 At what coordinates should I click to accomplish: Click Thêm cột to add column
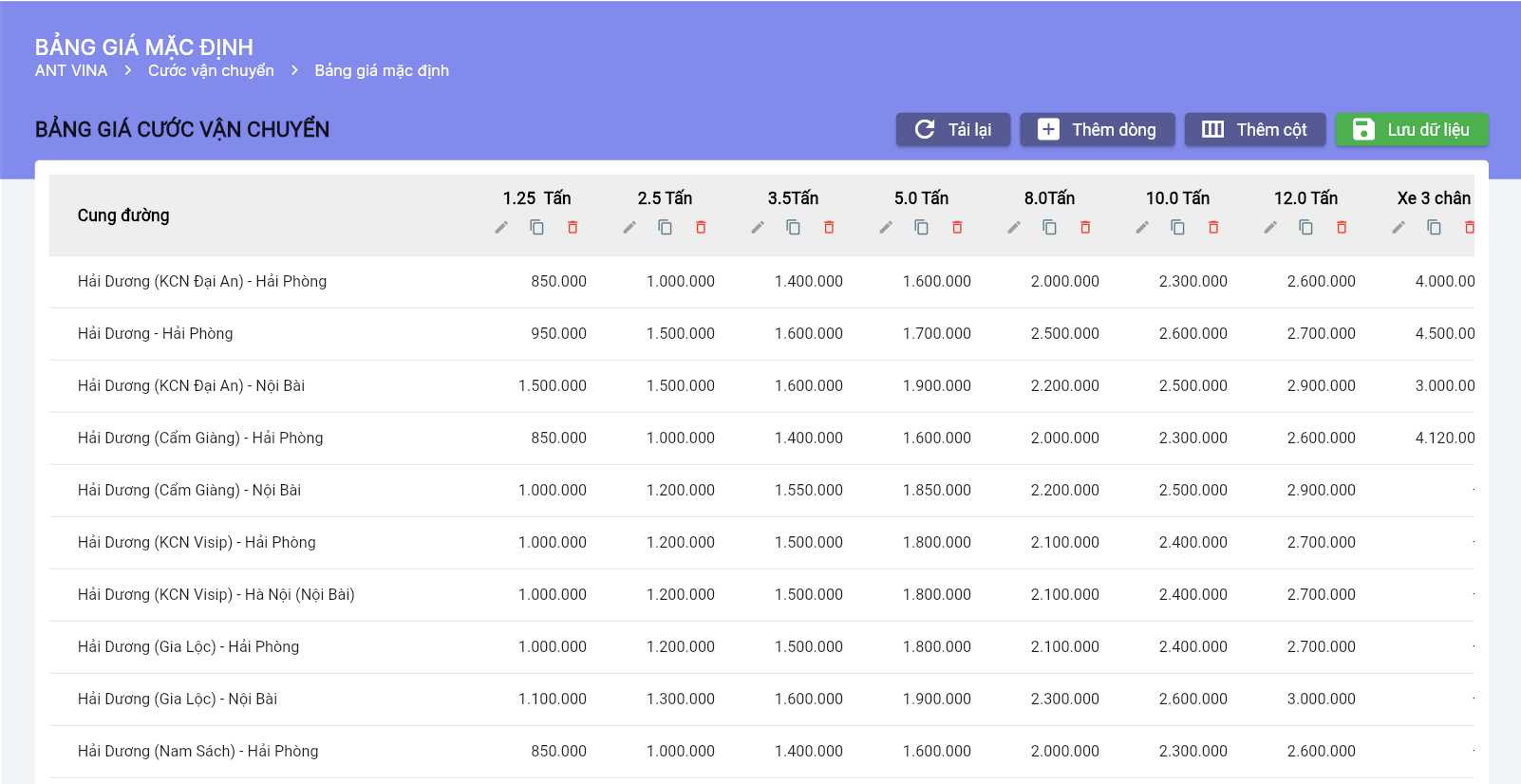pos(1253,130)
